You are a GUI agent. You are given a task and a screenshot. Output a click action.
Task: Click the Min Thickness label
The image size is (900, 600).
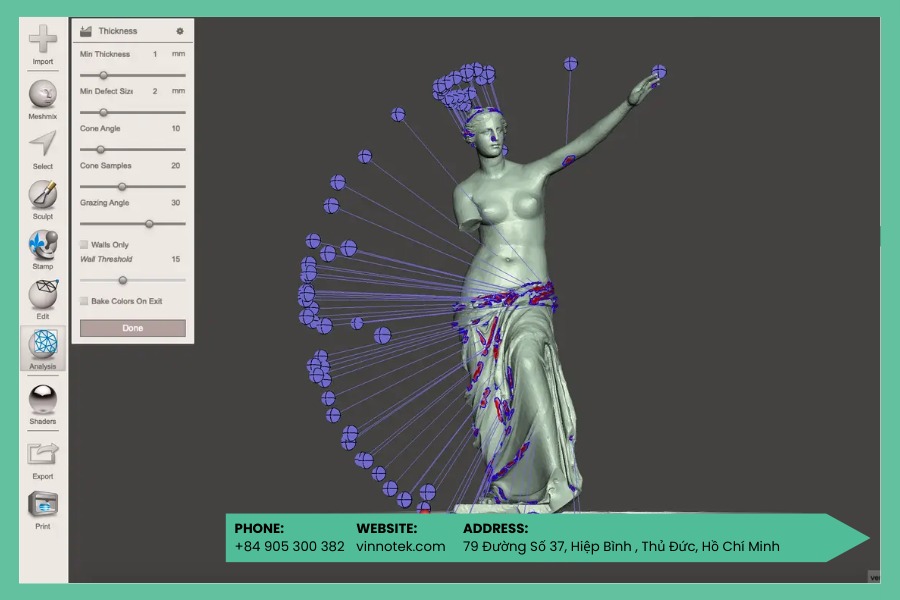coord(105,54)
